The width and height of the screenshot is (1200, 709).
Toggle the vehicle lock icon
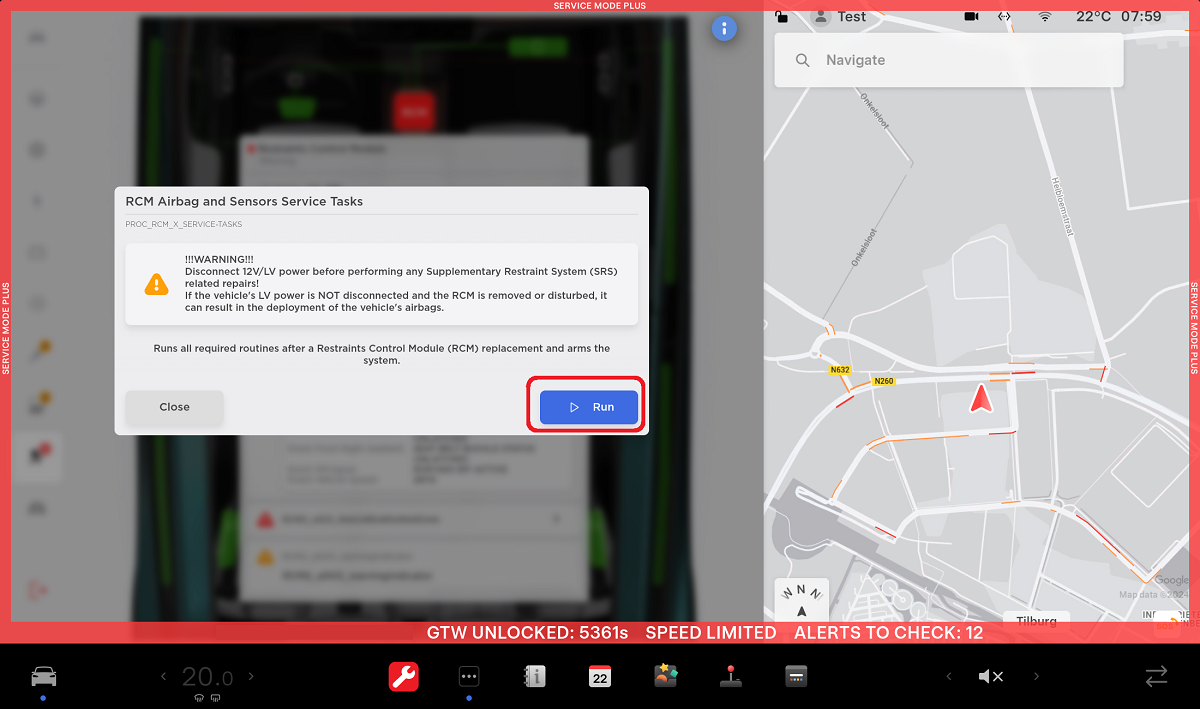pos(781,17)
